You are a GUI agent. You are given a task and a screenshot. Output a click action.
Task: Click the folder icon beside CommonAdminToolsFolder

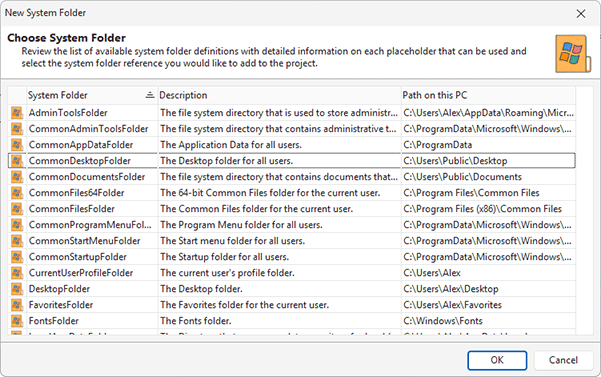click(x=17, y=129)
